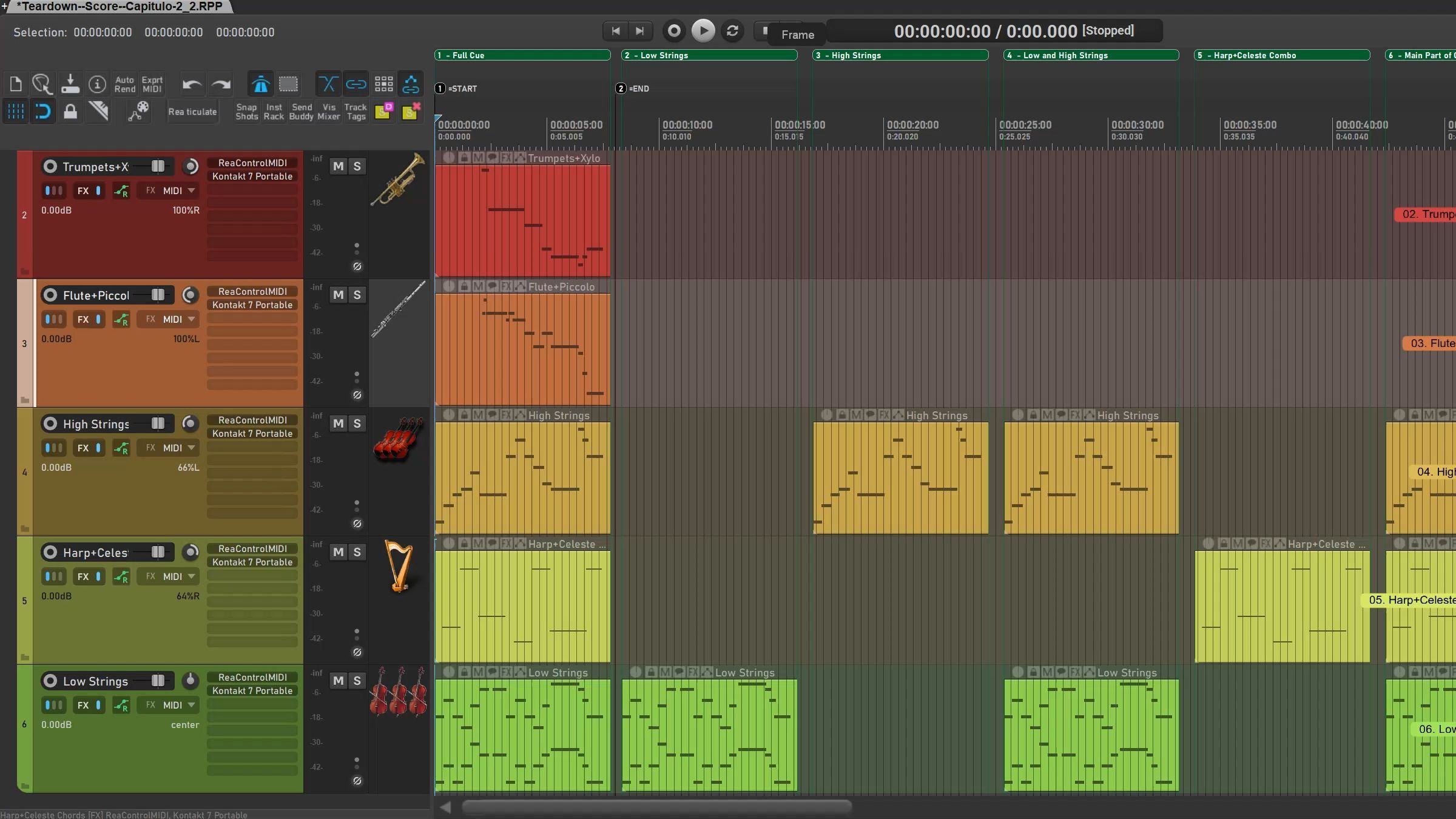Viewport: 1456px width, 819px height.
Task: Select region 4 - Low and High Strings
Action: click(x=1091, y=55)
